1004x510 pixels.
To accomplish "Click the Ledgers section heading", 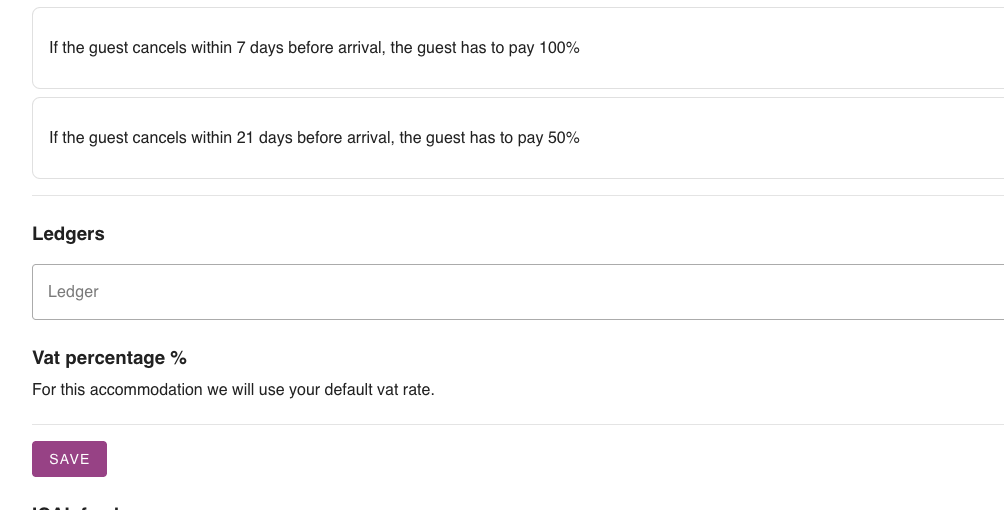I will (68, 234).
